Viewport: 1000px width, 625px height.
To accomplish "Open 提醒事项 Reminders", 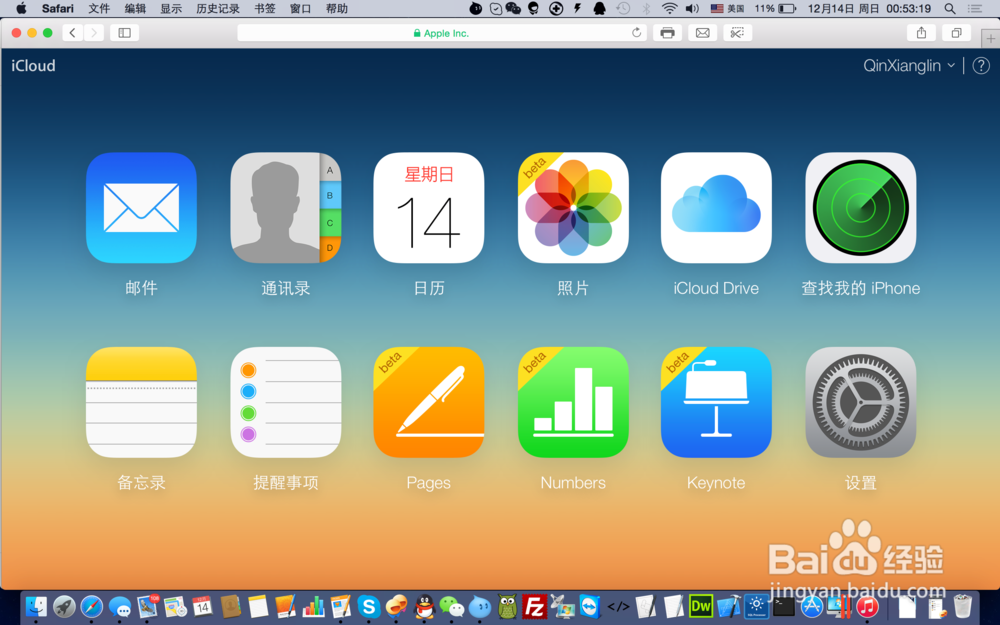I will pos(285,402).
